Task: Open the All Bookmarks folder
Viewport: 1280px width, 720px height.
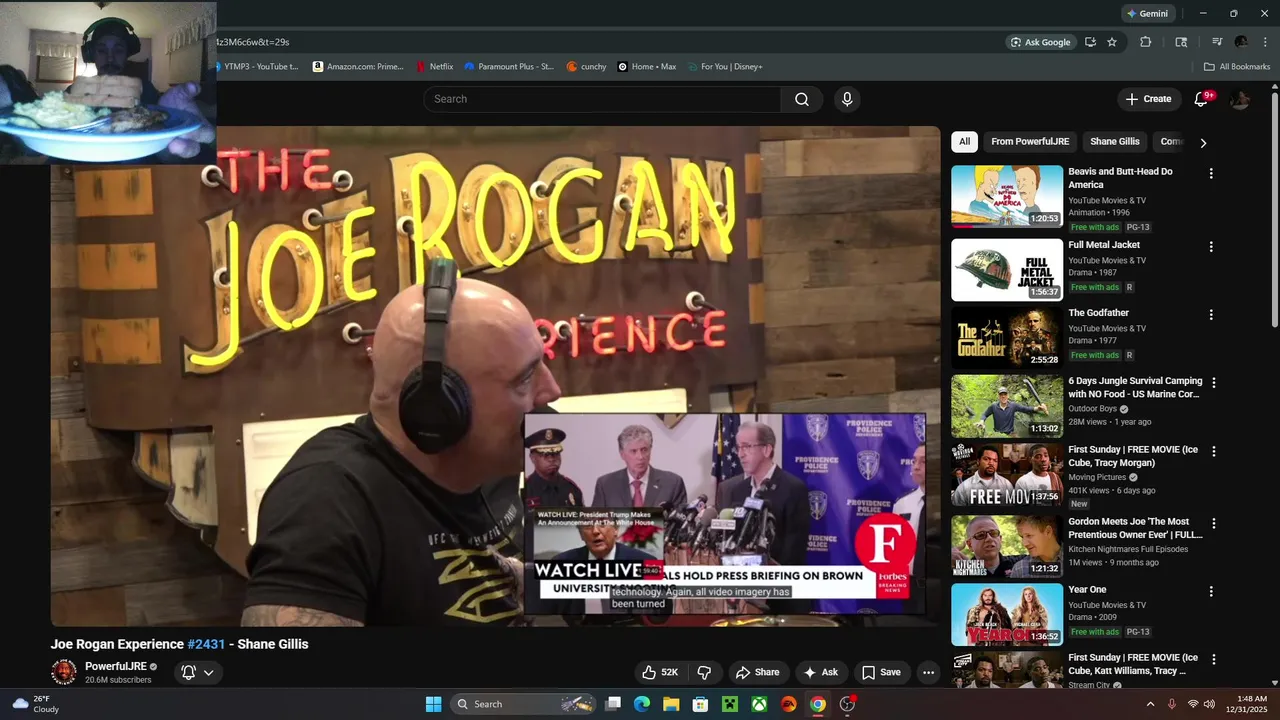Action: (x=1237, y=67)
